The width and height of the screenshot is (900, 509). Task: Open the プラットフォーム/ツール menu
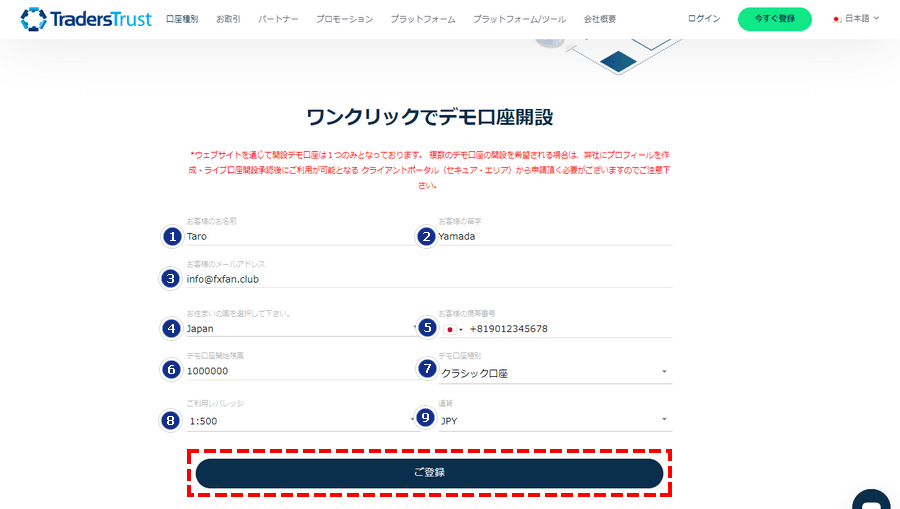point(519,19)
